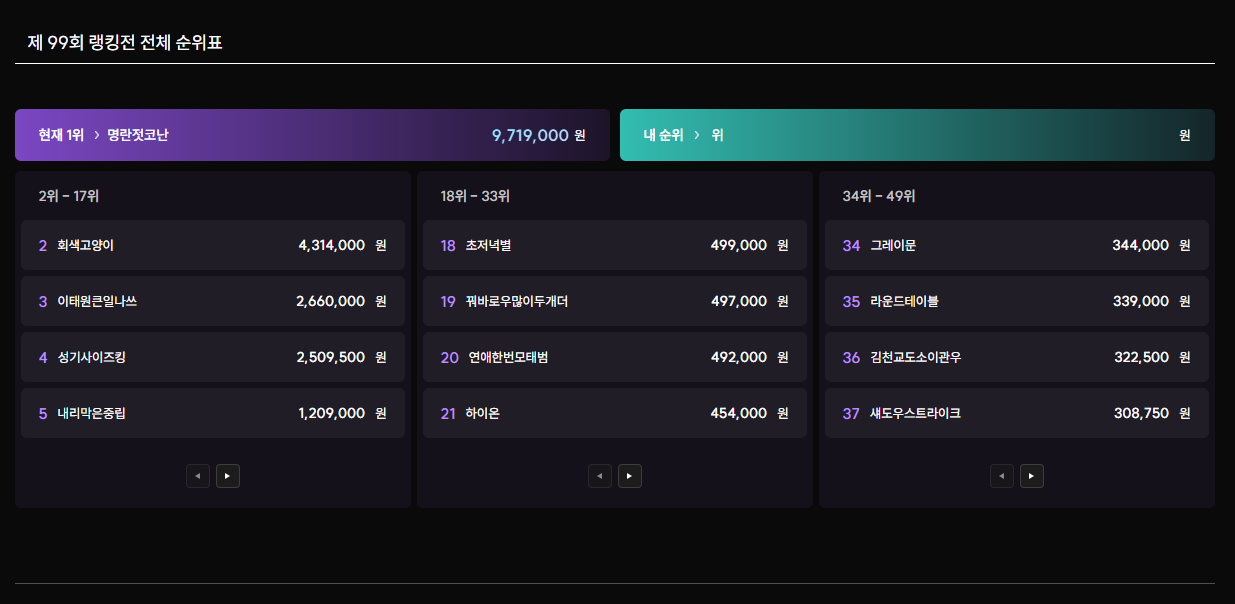Click chevron arrow in 내 순위 banner
Viewport: 1235px width, 604px height.
click(x=697, y=135)
